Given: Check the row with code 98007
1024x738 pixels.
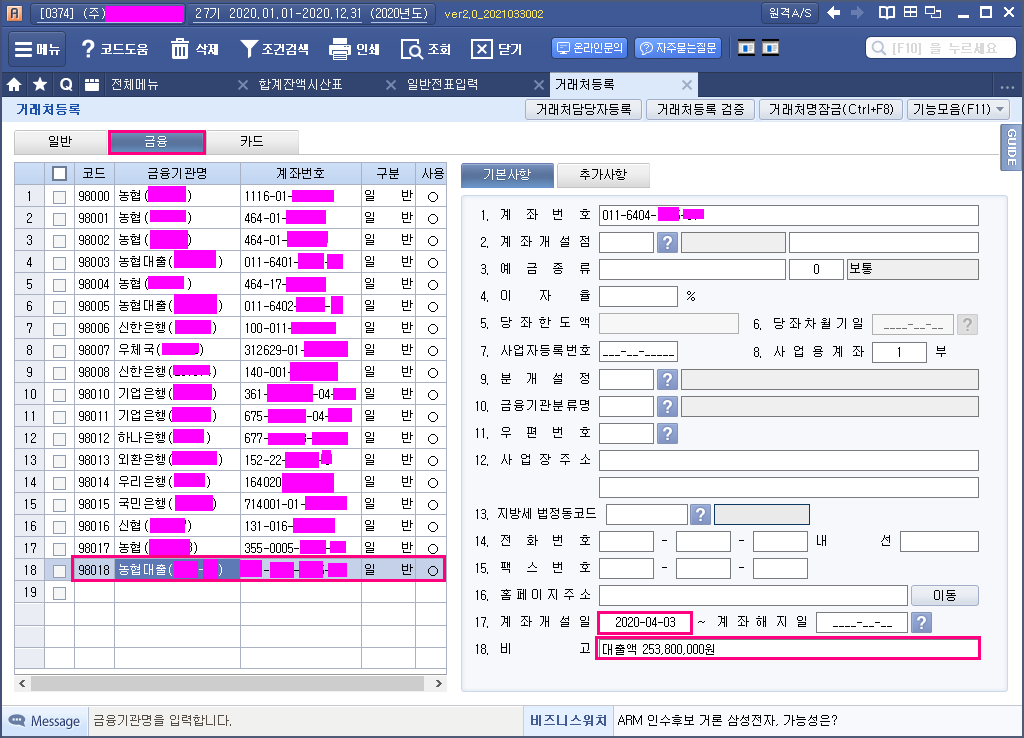Looking at the screenshot, I should pos(59,351).
